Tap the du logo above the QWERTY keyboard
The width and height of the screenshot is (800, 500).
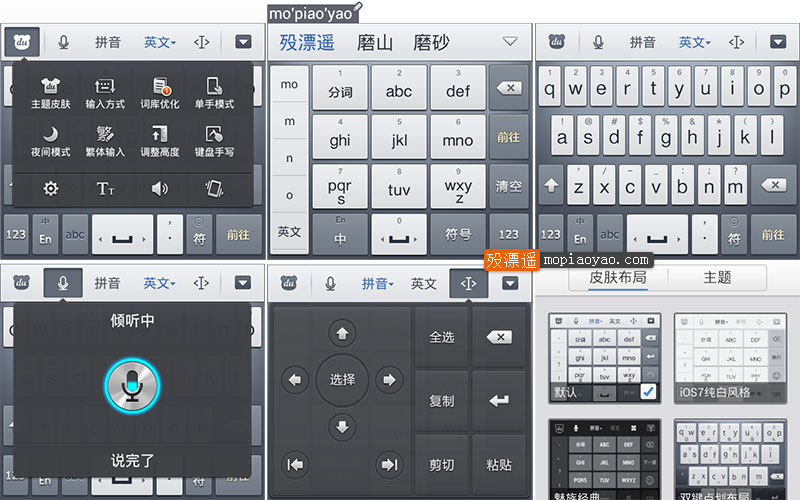tap(557, 42)
